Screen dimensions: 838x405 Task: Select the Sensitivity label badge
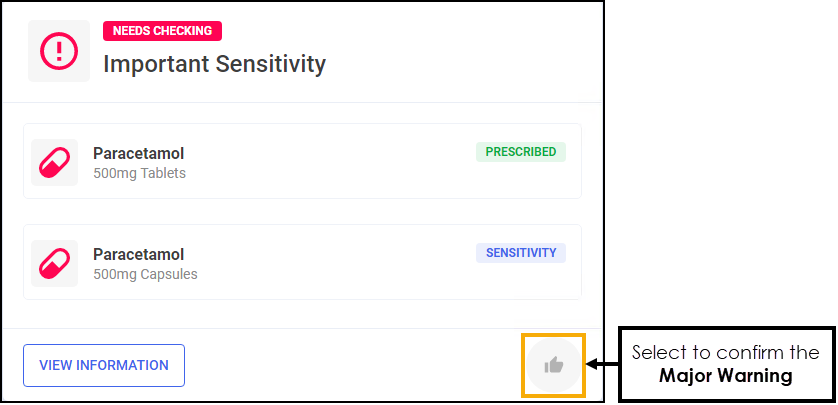pyautogui.click(x=520, y=253)
